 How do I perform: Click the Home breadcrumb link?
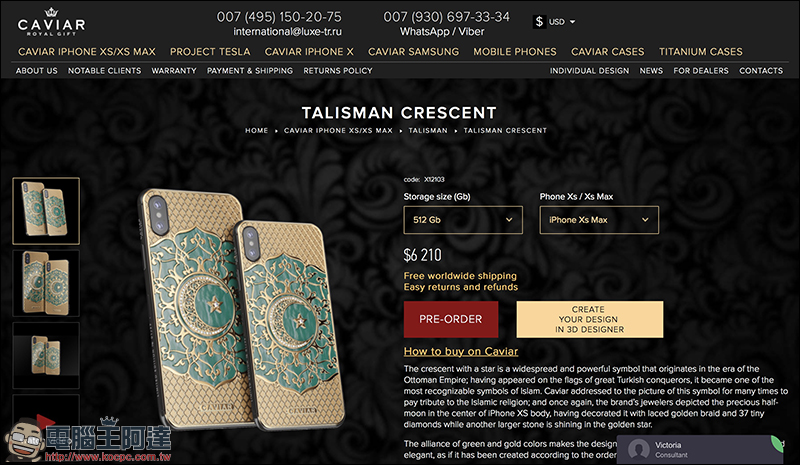(x=256, y=131)
